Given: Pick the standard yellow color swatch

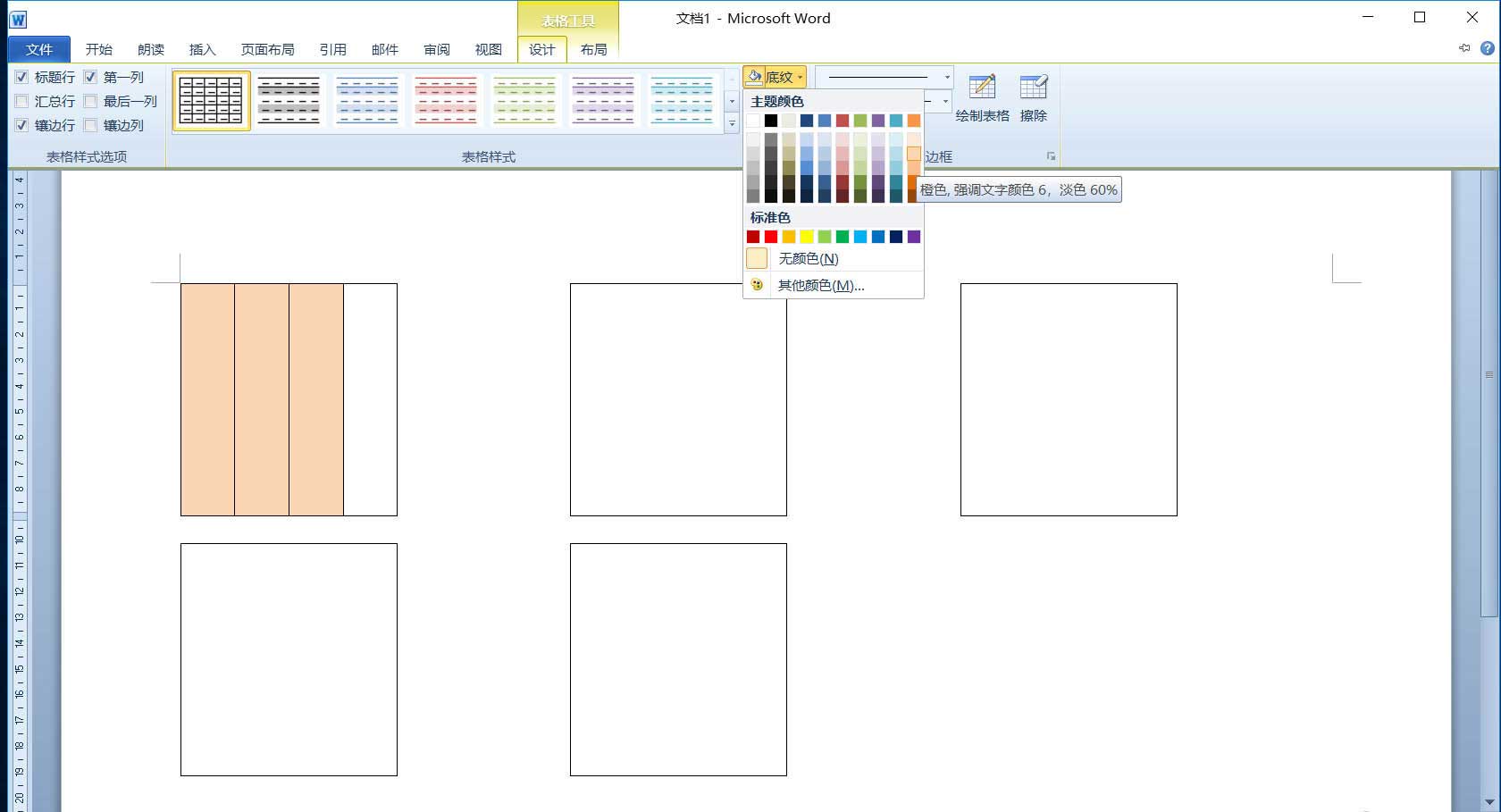Looking at the screenshot, I should pyautogui.click(x=807, y=237).
